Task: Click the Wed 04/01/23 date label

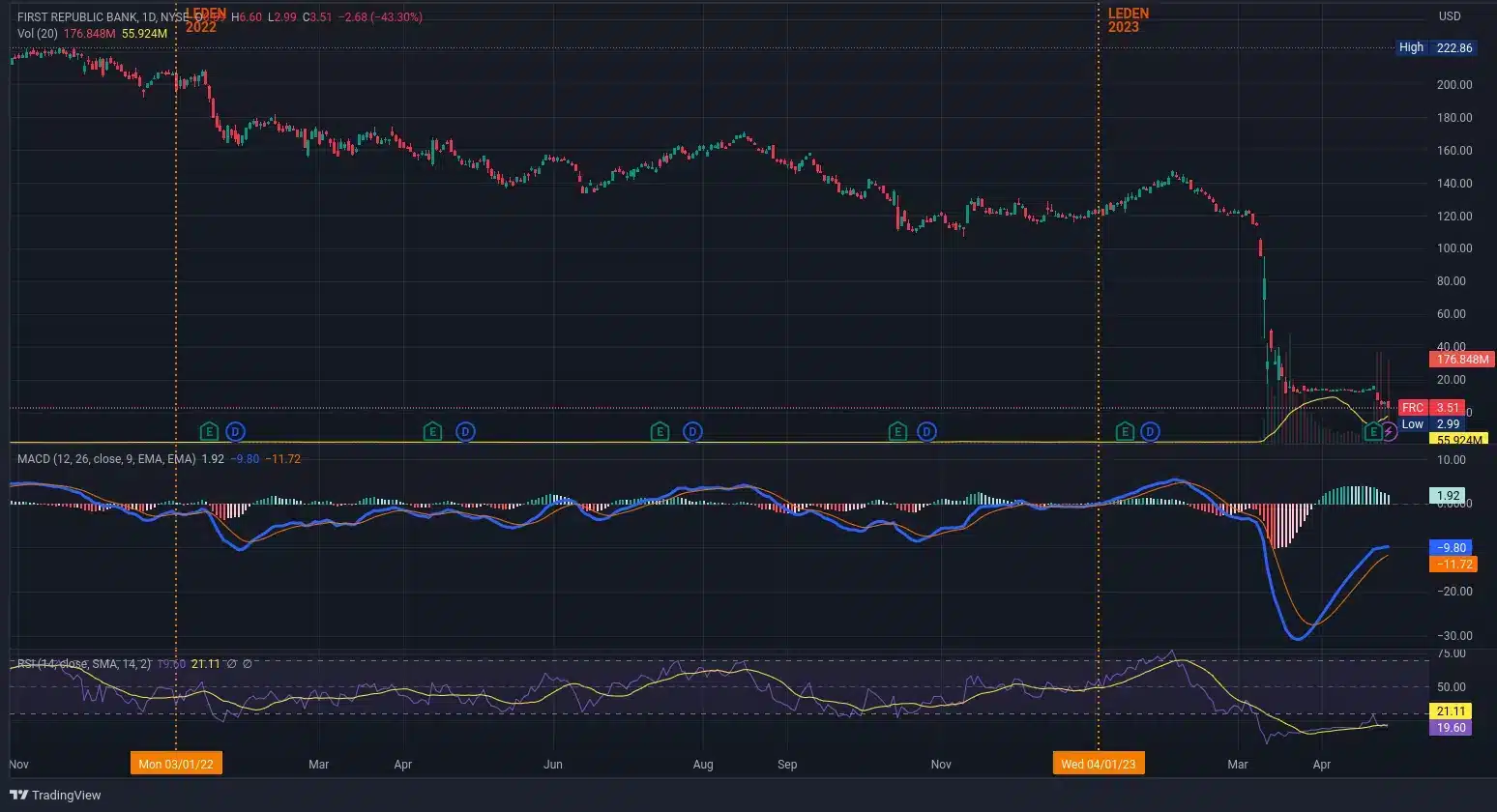Action: [1099, 764]
